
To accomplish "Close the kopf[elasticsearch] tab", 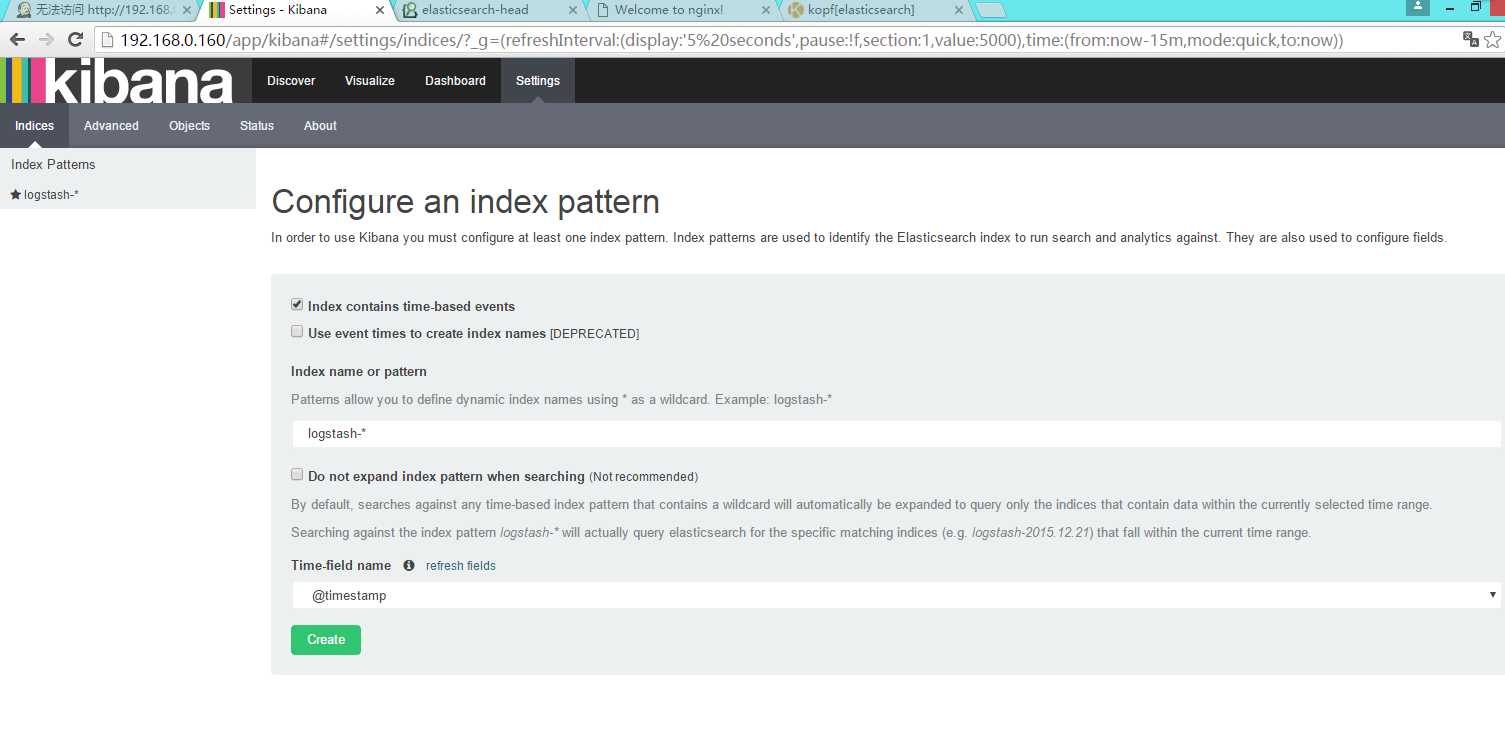I will click(x=958, y=10).
